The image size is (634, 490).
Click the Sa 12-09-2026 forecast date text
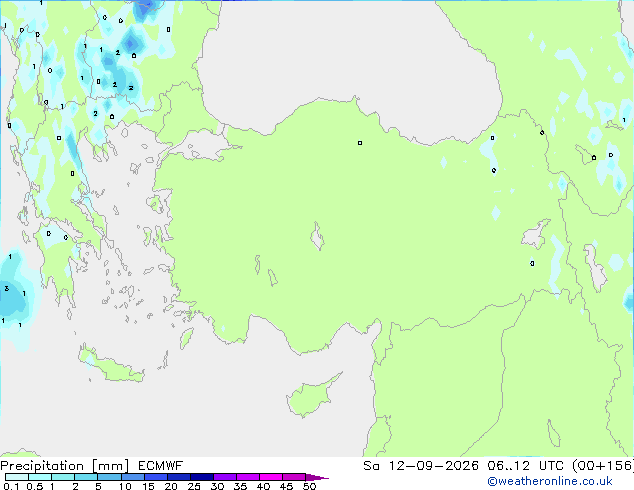tap(421, 466)
